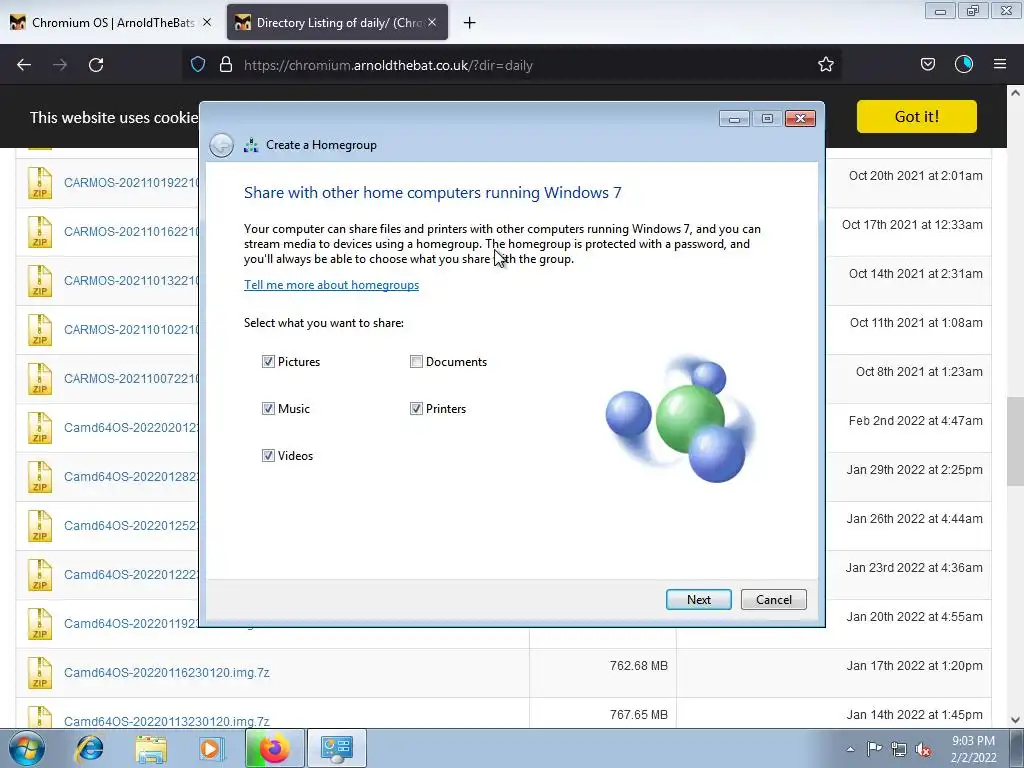This screenshot has height=768, width=1024.
Task: Click Control Panel homegroup taskbar button
Action: point(336,748)
